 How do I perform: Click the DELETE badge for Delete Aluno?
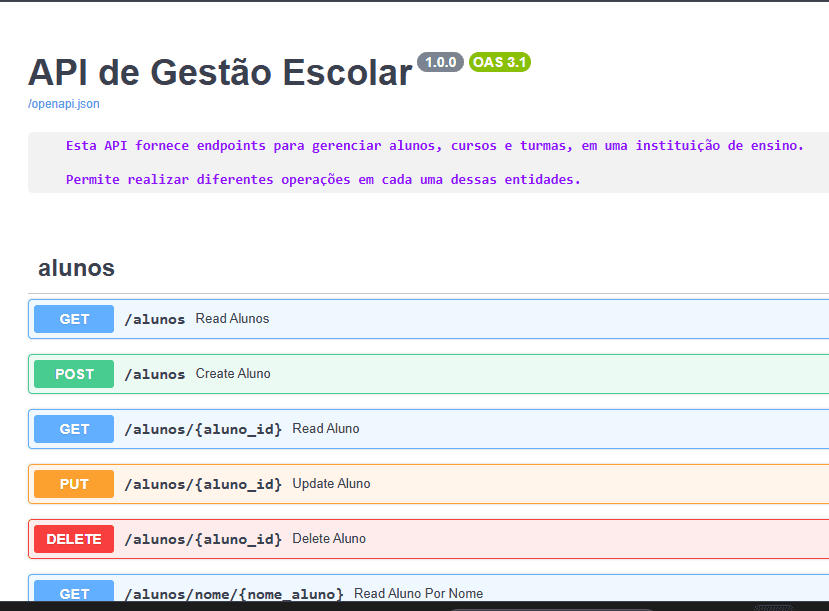coord(73,538)
